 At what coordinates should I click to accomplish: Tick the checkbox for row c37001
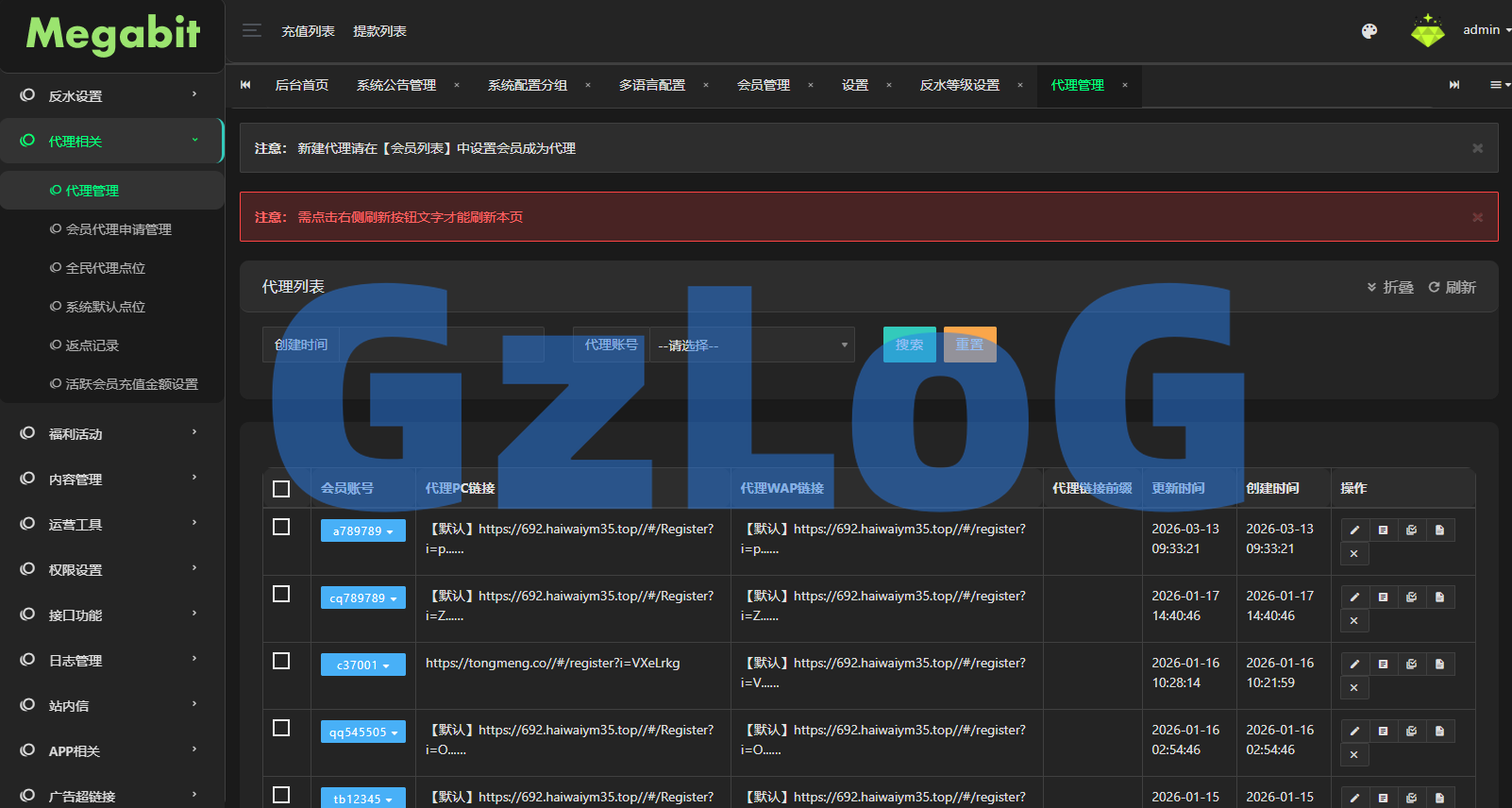coord(281,661)
